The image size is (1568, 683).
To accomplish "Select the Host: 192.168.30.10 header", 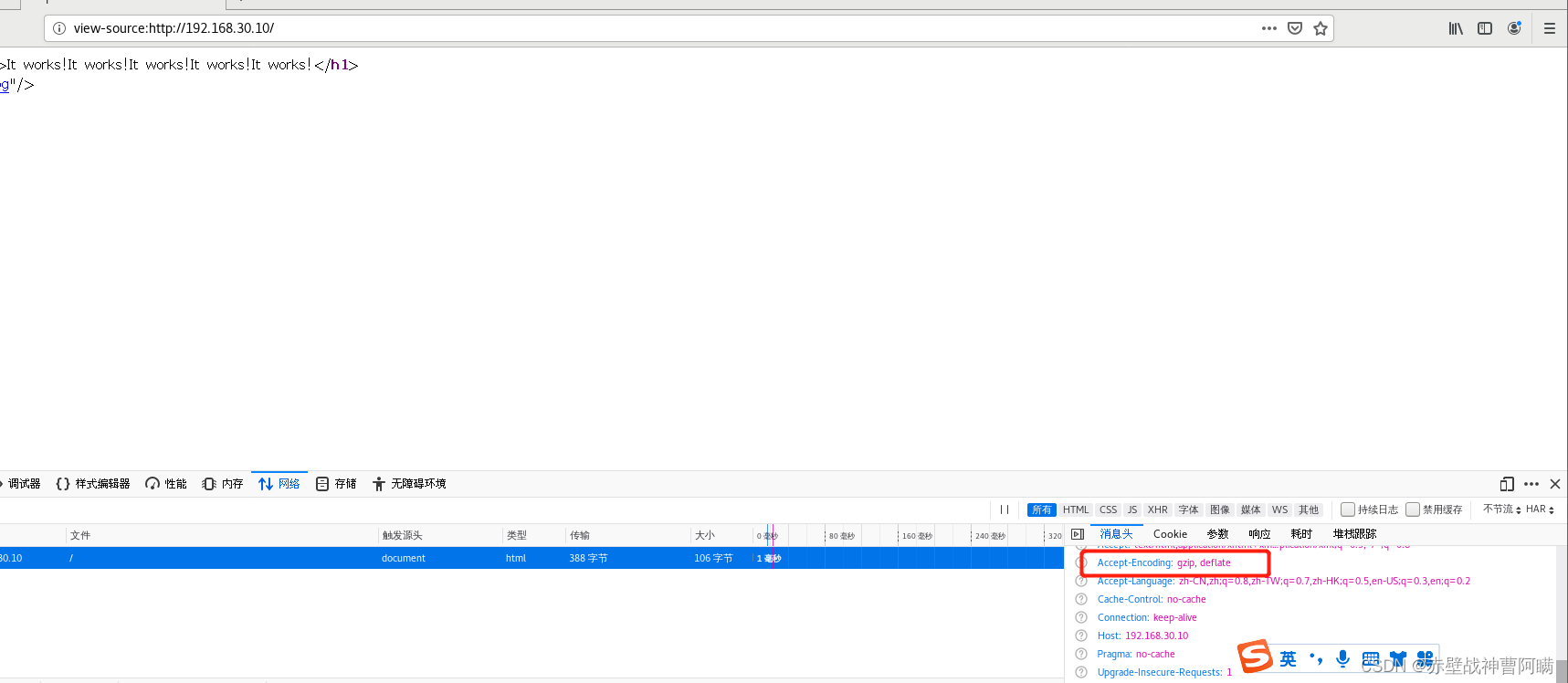I will [1143, 636].
